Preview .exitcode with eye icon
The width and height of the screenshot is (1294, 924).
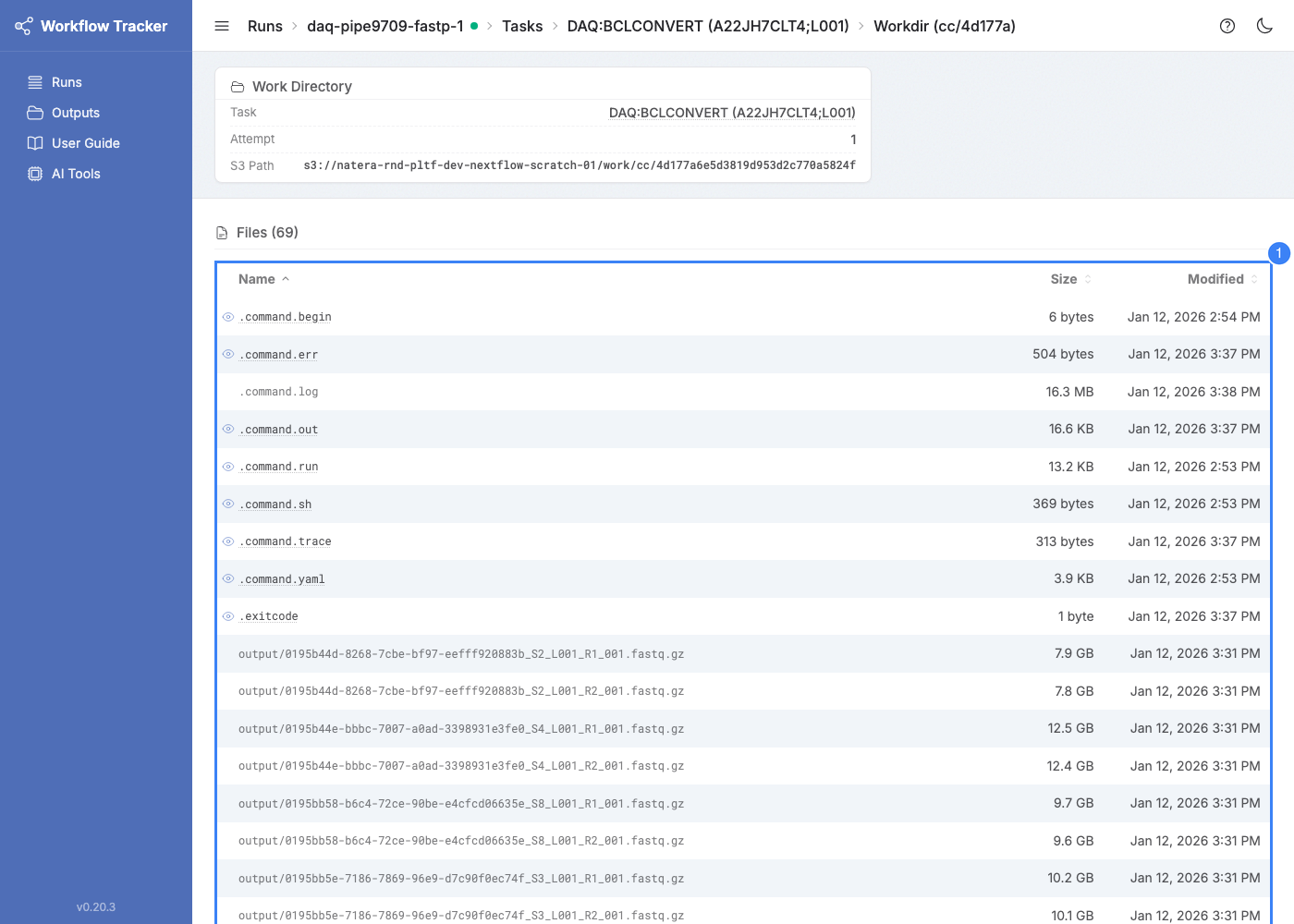[228, 616]
